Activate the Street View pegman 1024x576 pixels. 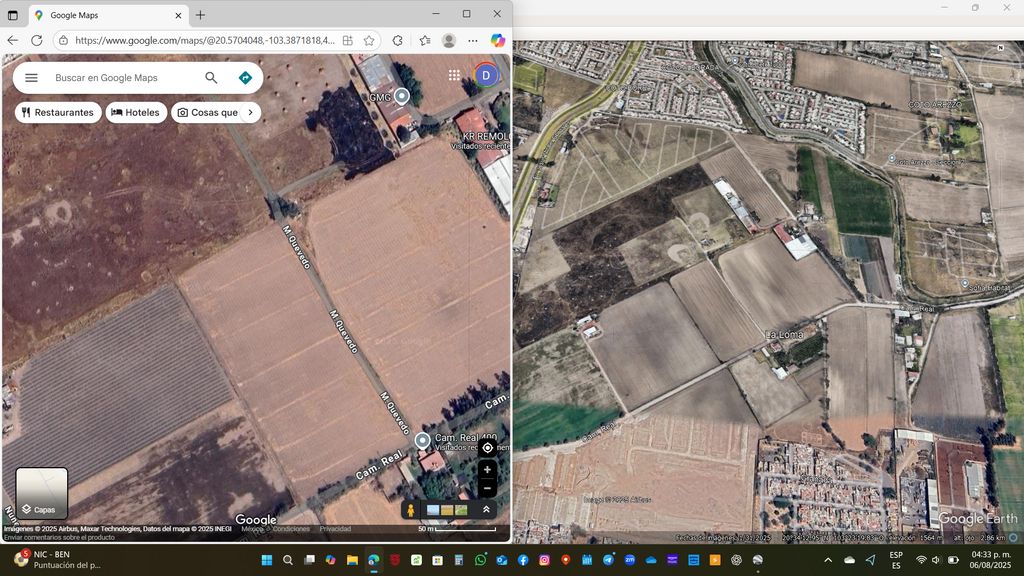click(411, 510)
